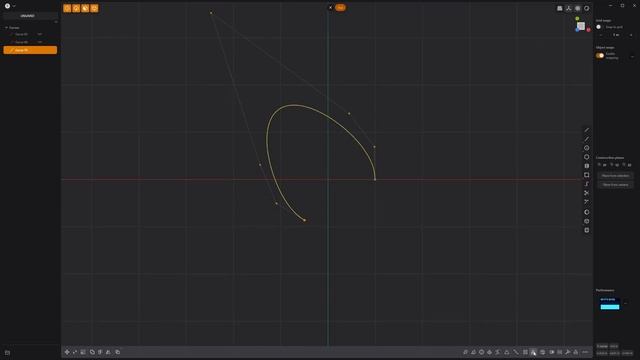Click the Performance graph widget

click(x=609, y=304)
